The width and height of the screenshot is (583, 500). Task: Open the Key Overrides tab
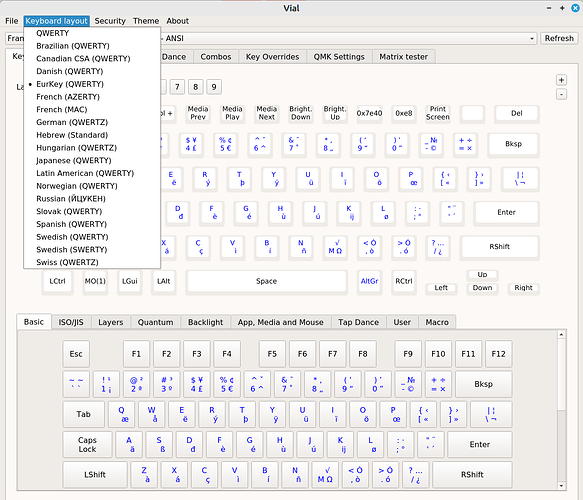pyautogui.click(x=272, y=57)
